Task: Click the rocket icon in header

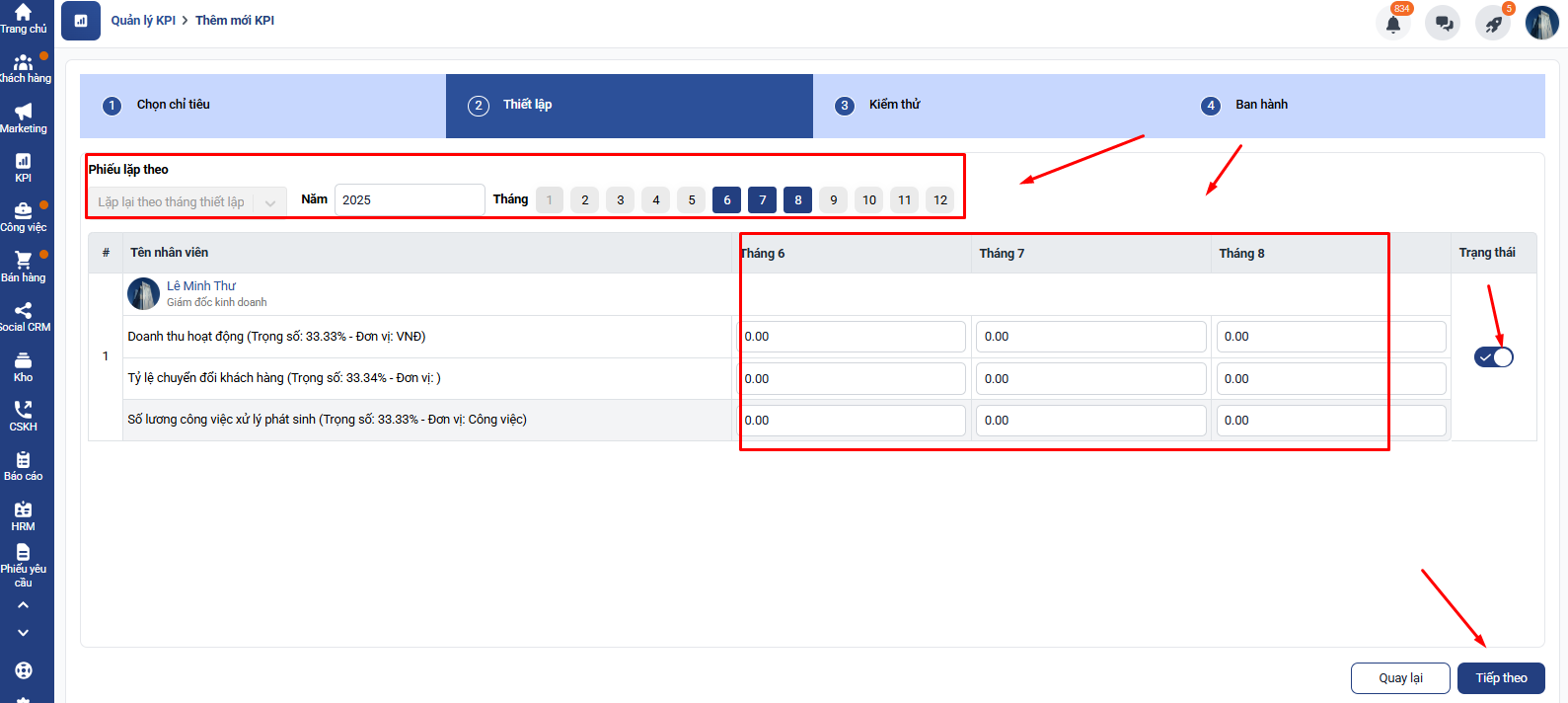Action: coord(1493,24)
